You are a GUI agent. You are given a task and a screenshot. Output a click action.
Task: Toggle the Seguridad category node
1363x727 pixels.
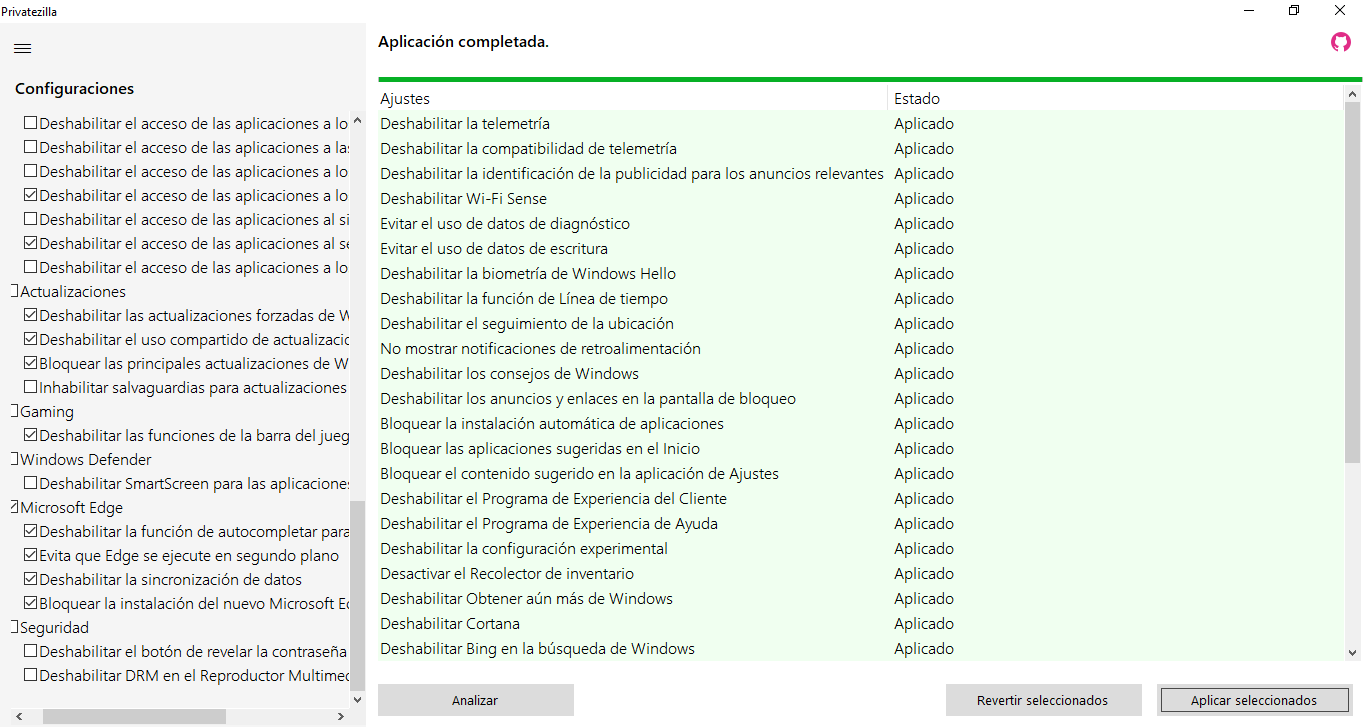pos(15,628)
